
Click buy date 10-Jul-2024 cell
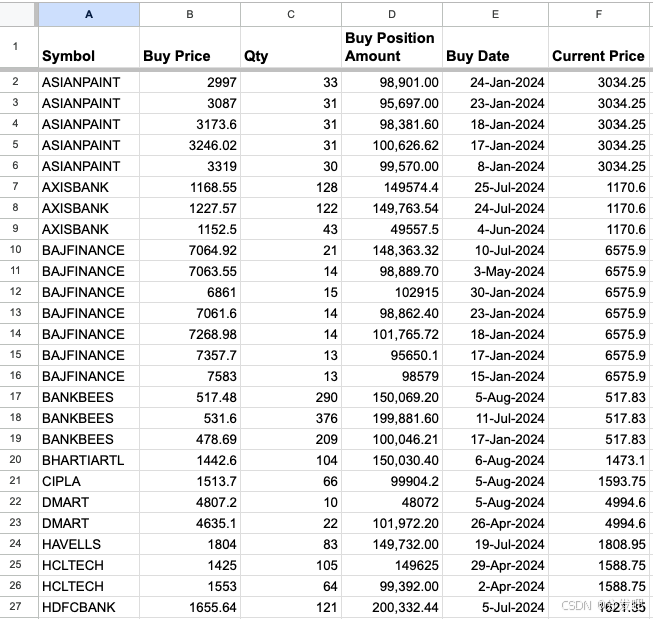495,250
